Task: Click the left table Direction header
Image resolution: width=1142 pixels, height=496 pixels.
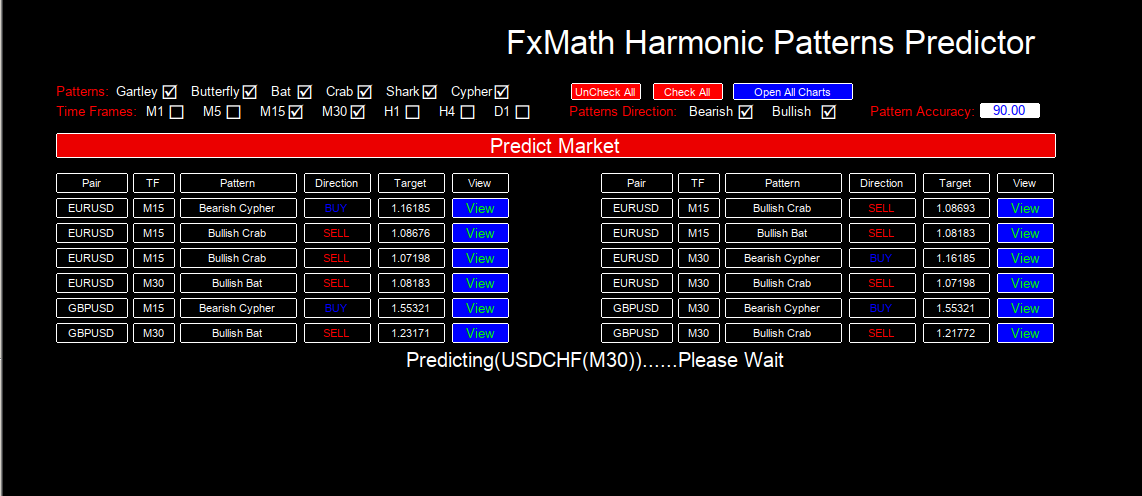Action: click(x=336, y=183)
